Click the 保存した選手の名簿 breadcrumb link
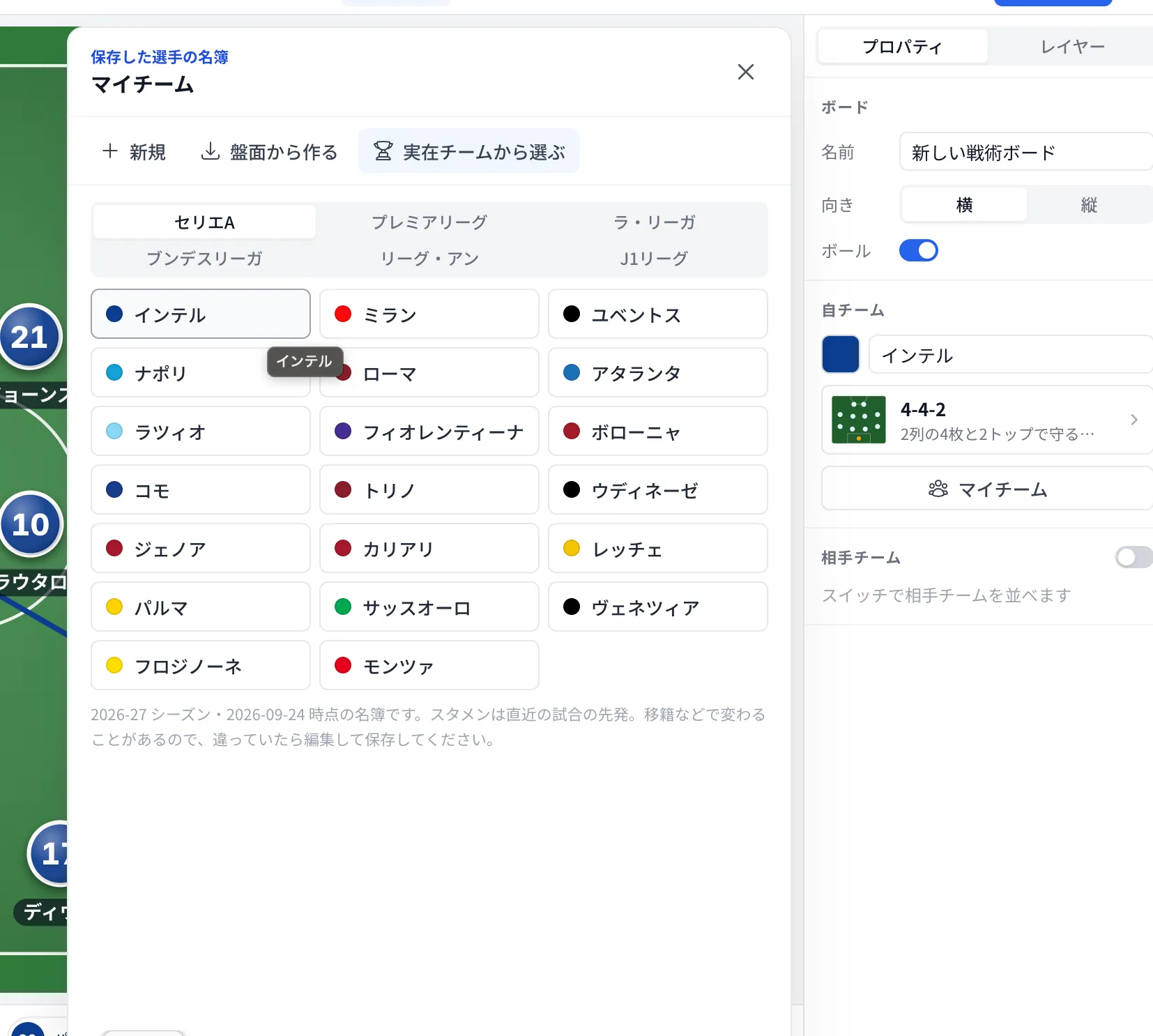1153x1036 pixels. (160, 57)
